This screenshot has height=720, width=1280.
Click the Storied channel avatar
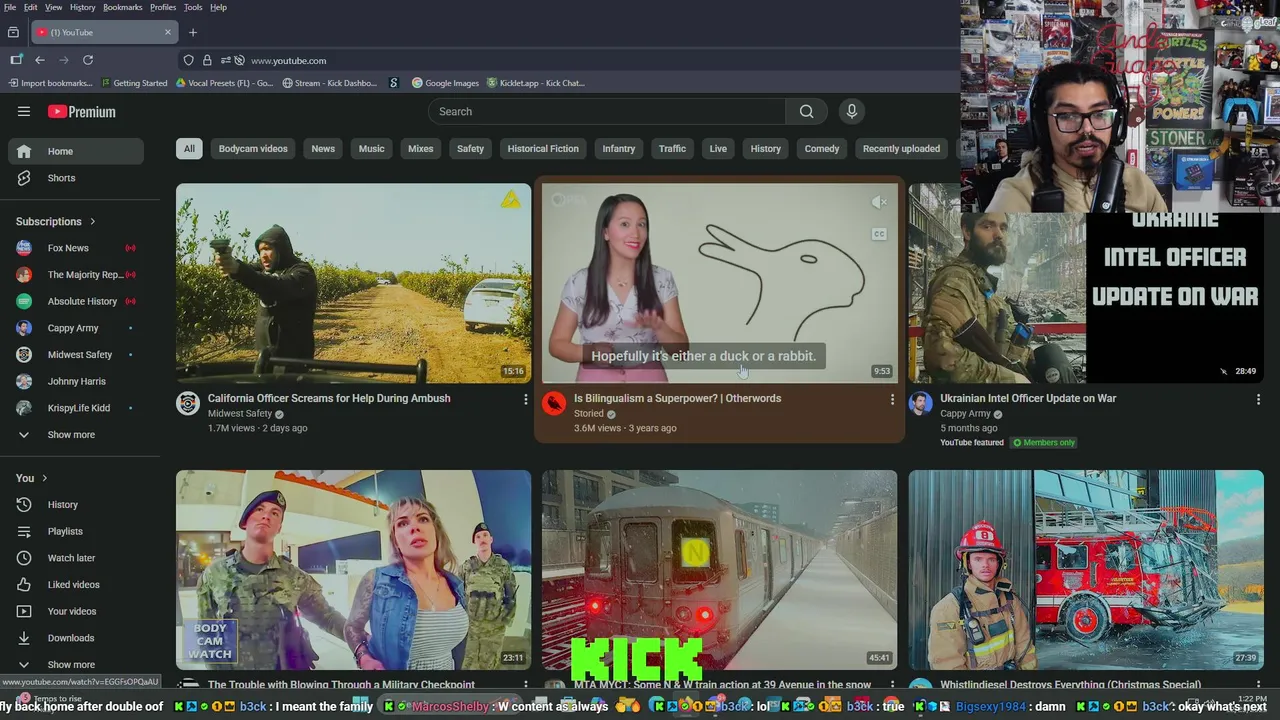(x=554, y=403)
